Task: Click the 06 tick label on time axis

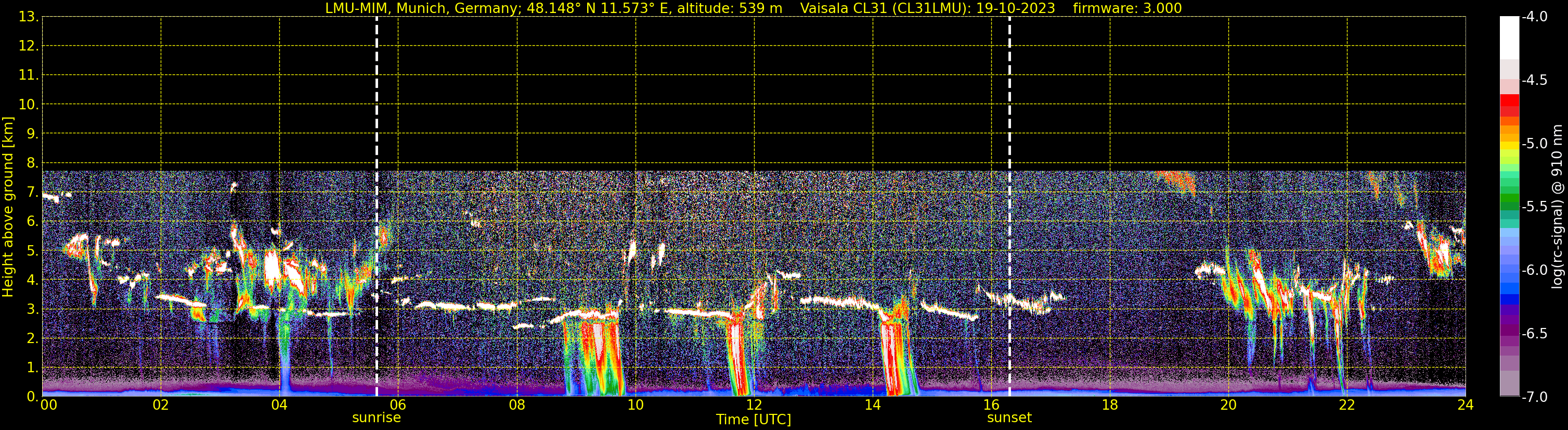Action: (398, 406)
